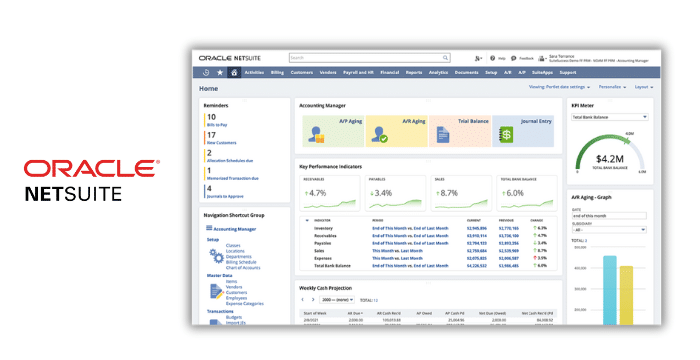The image size is (700, 360).
Task: Go to next week in Cash Projection
Action: 312,300
